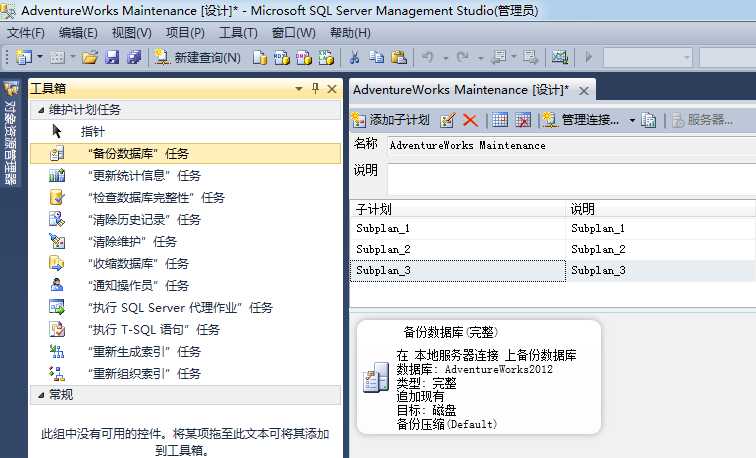Click the subplan properties edit icon

pos(447,120)
